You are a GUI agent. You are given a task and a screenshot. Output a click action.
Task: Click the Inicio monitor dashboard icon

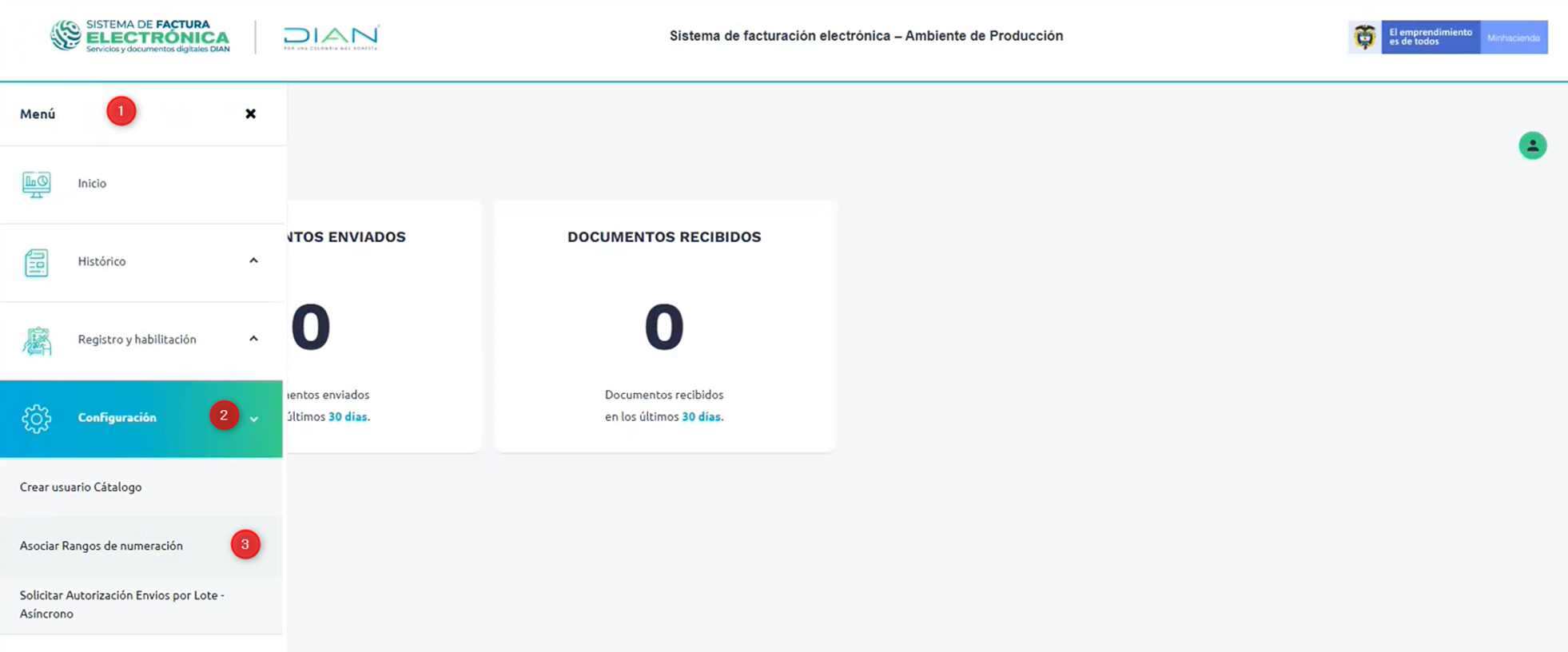coord(36,184)
